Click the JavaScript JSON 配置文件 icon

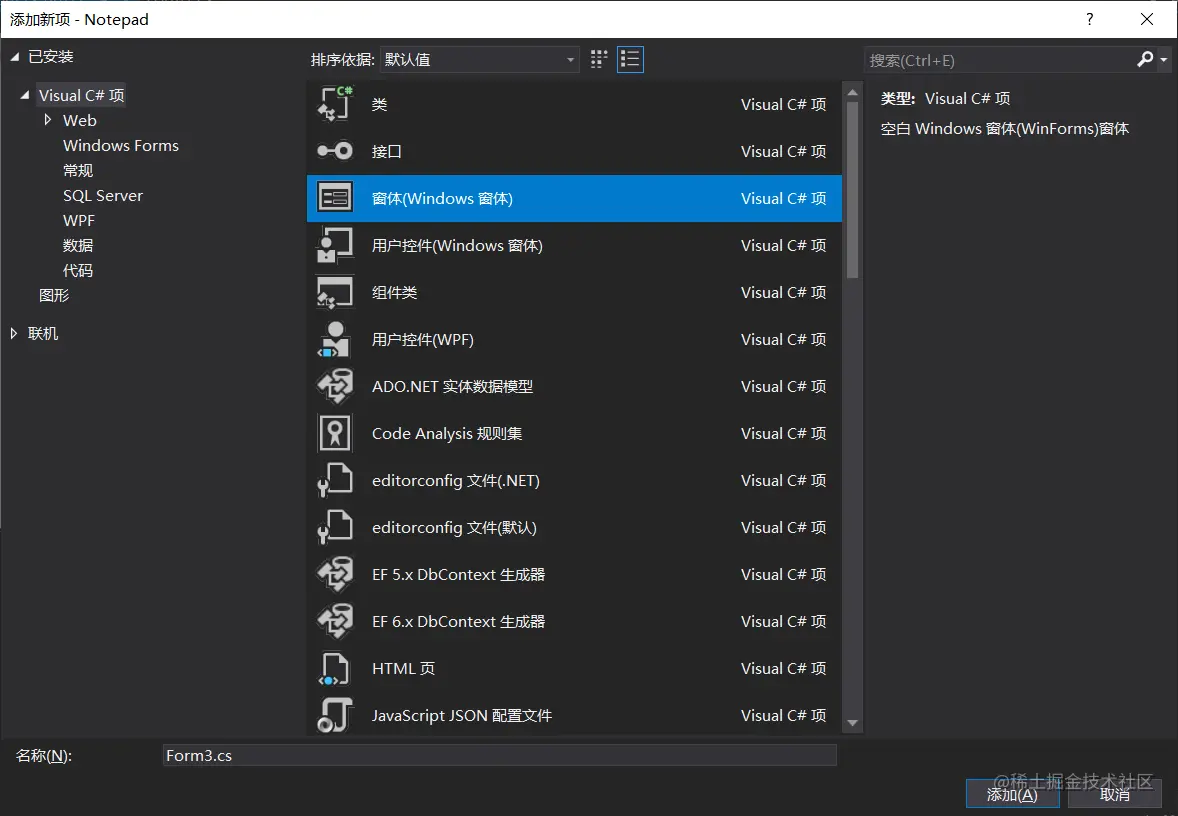pyautogui.click(x=335, y=715)
